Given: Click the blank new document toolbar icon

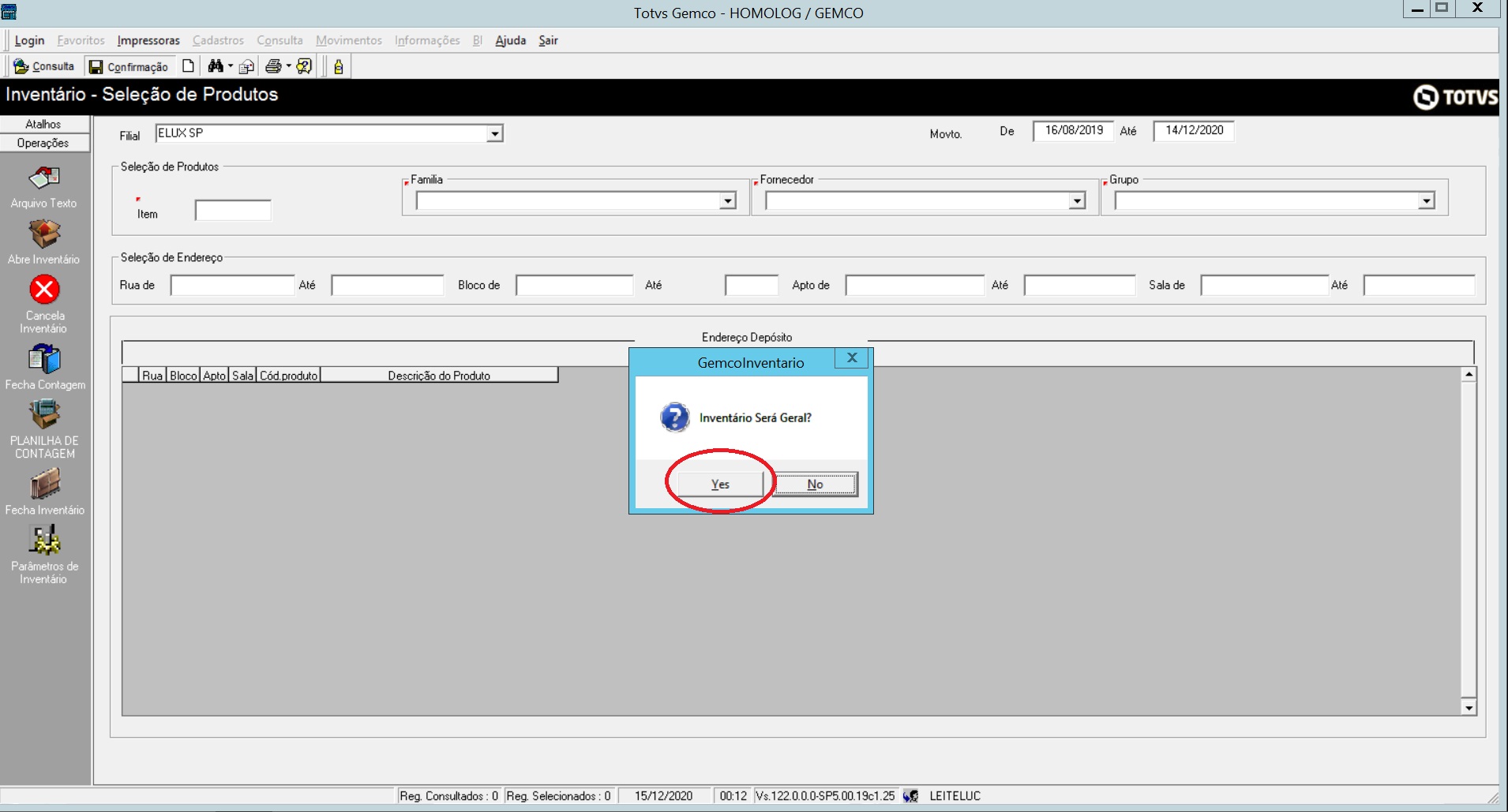Looking at the screenshot, I should pyautogui.click(x=188, y=66).
